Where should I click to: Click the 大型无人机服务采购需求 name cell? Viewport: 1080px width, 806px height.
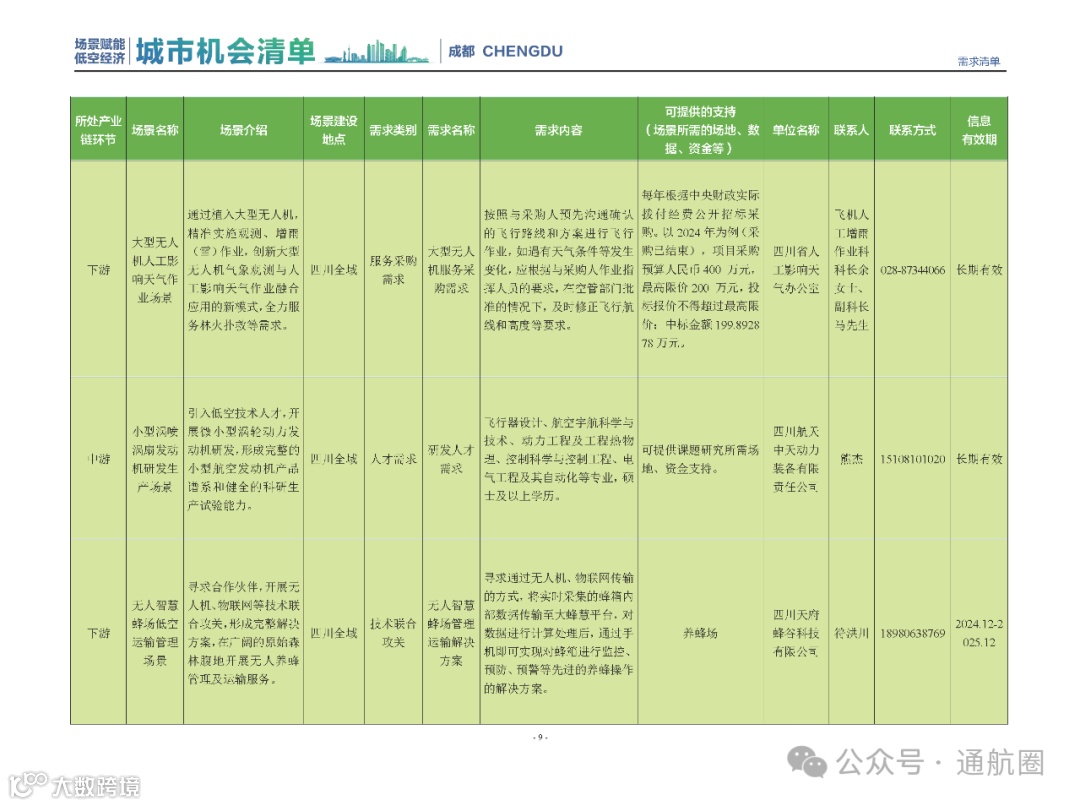click(450, 269)
